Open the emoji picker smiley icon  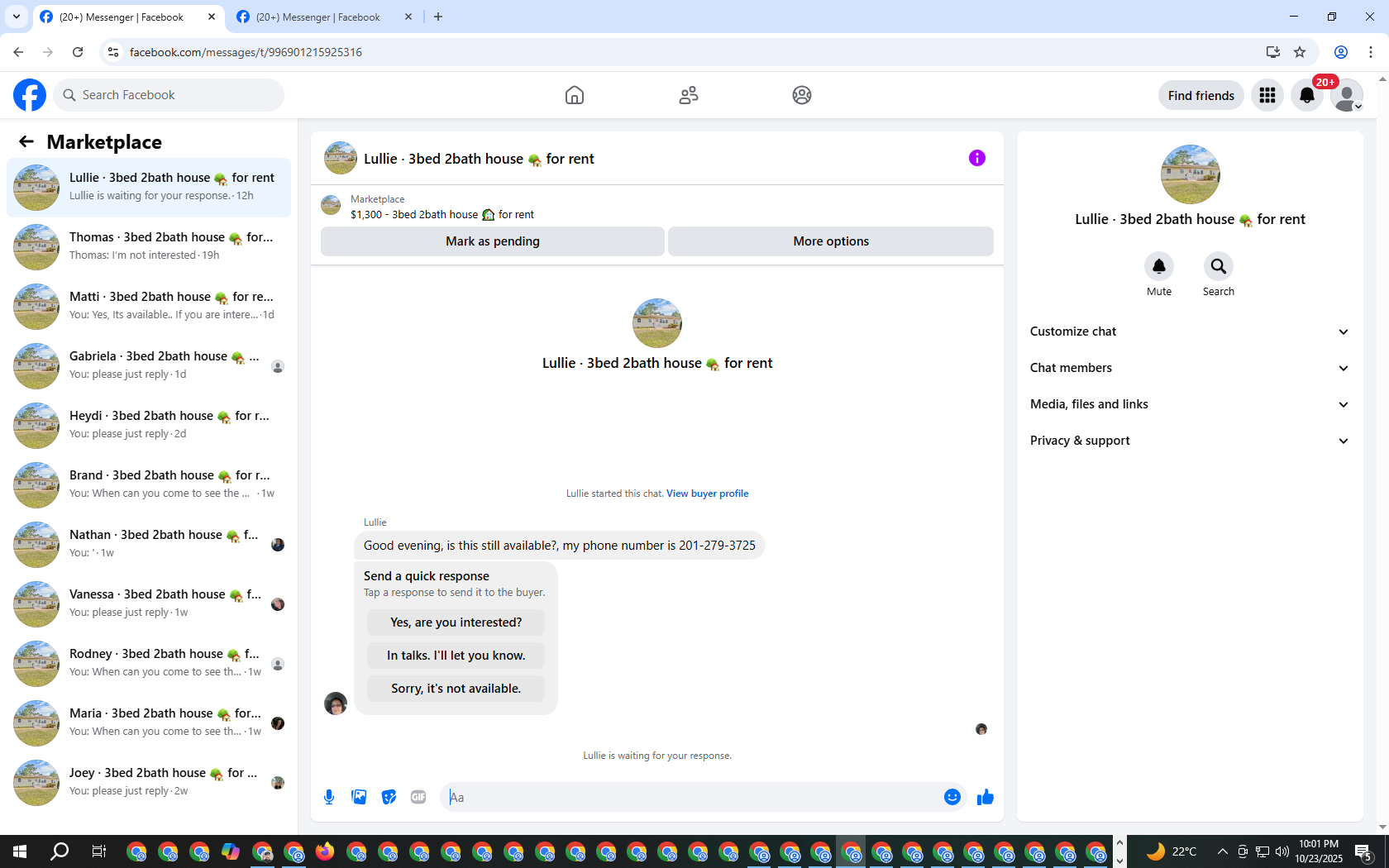[x=952, y=797]
